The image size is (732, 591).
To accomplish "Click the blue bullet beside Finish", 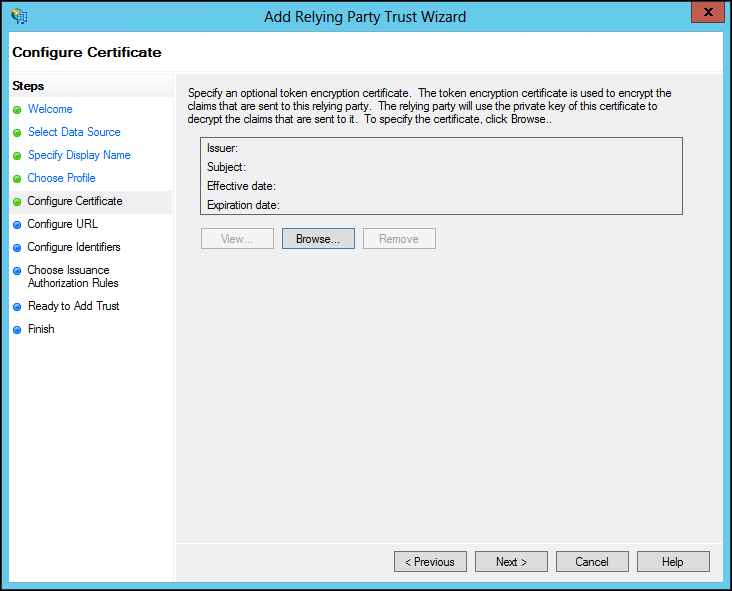I will (x=17, y=330).
